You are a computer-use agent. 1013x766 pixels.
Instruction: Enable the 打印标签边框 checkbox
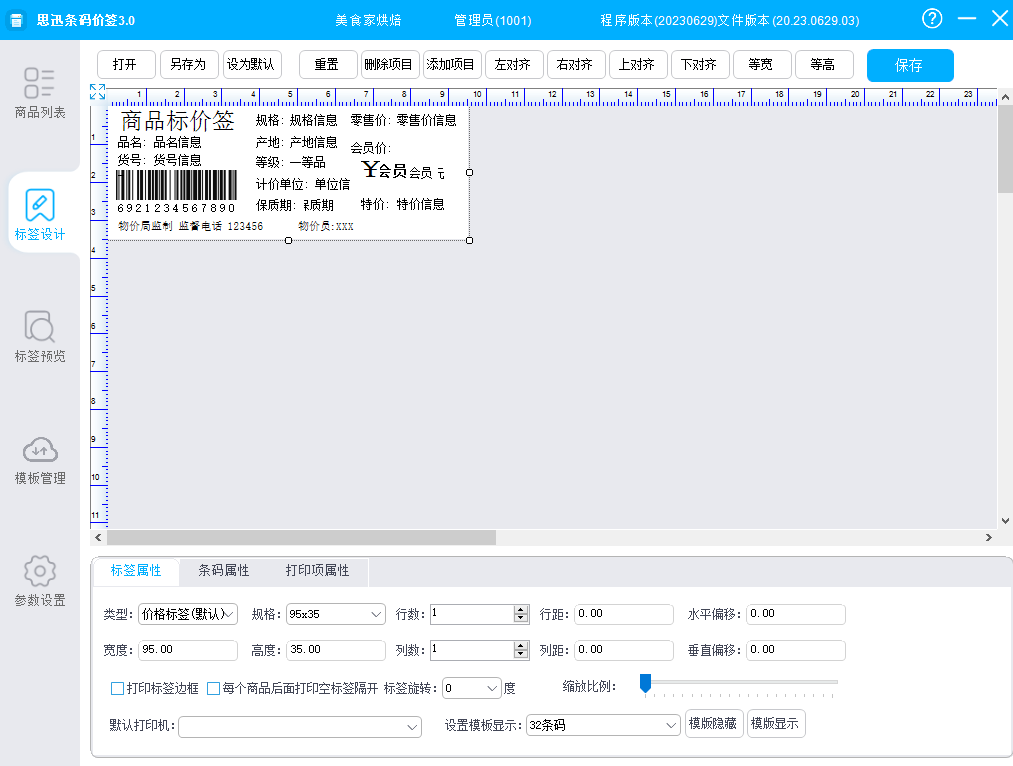pyautogui.click(x=117, y=688)
